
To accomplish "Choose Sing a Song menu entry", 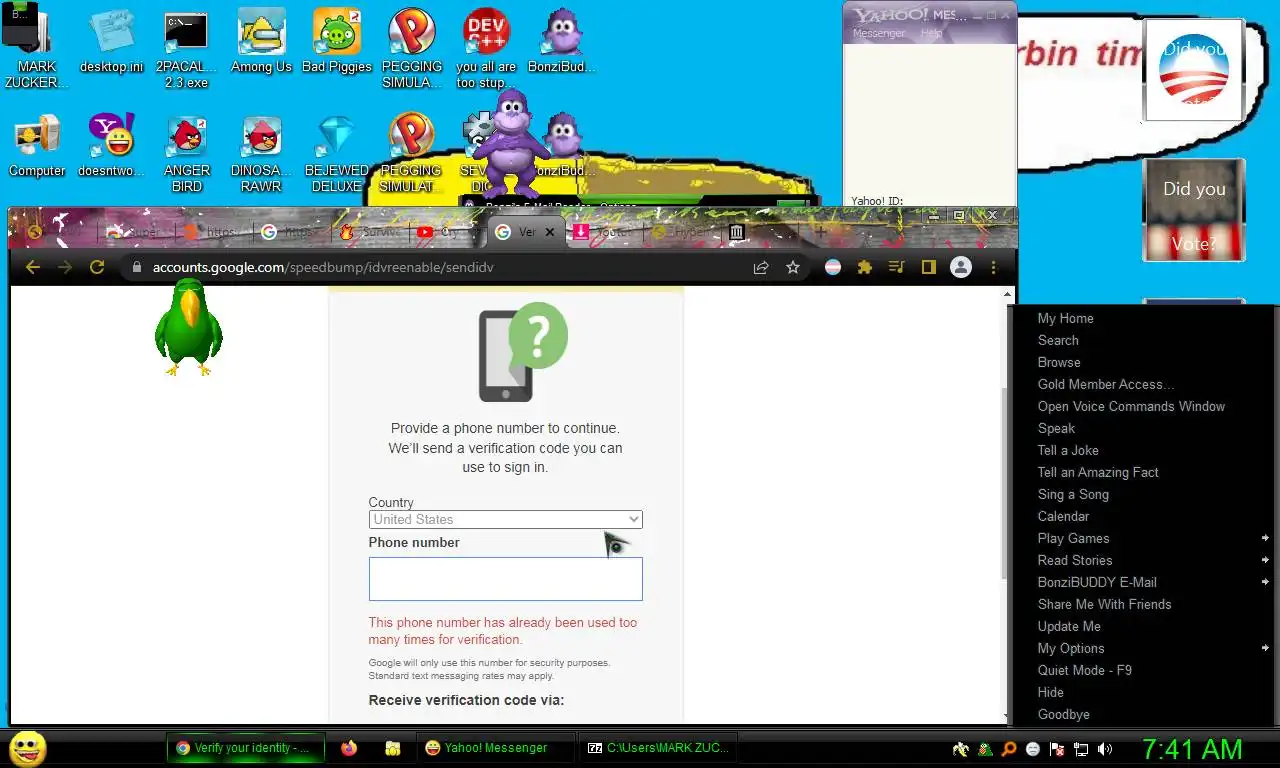I will tap(1073, 494).
